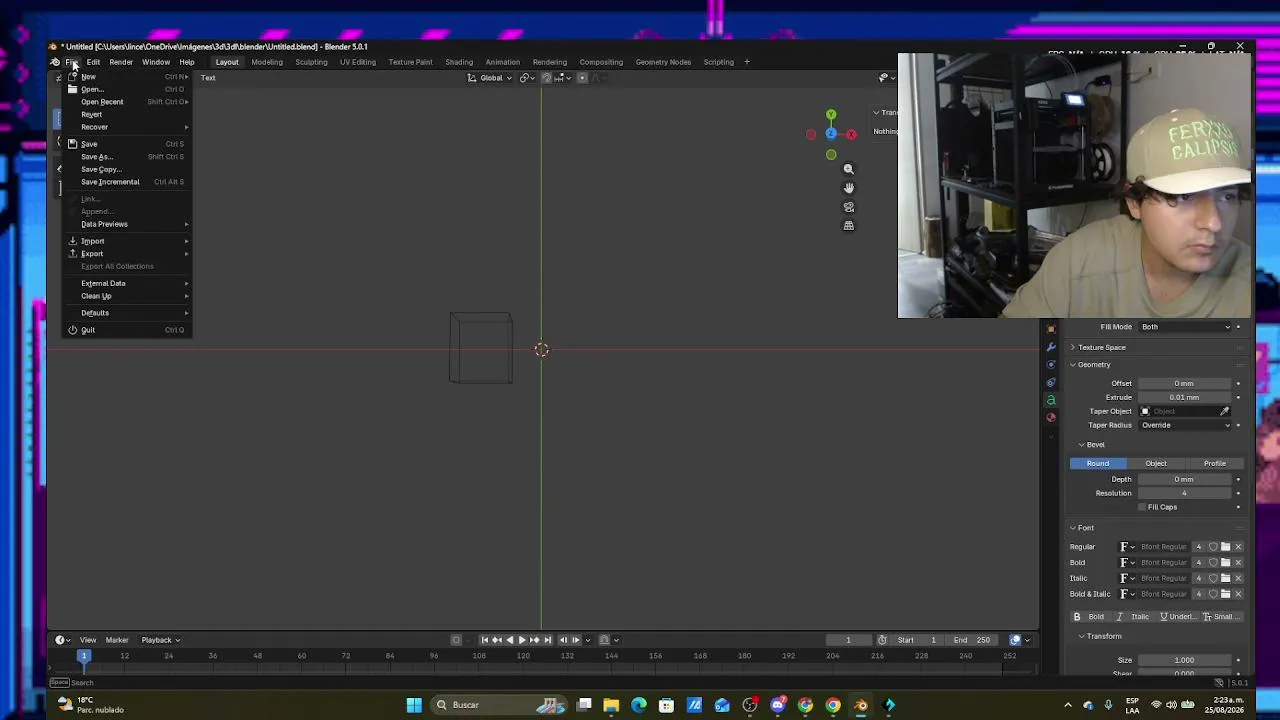Jump to the timeline start frame

click(x=485, y=640)
